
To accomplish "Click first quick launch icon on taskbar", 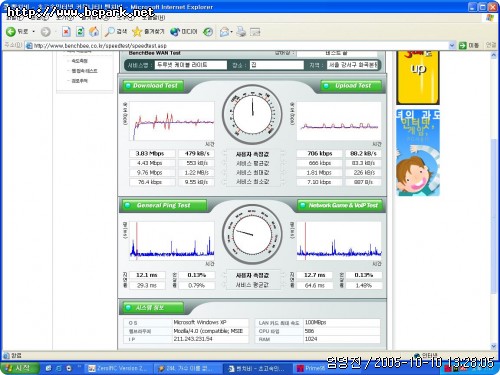I will [49, 368].
